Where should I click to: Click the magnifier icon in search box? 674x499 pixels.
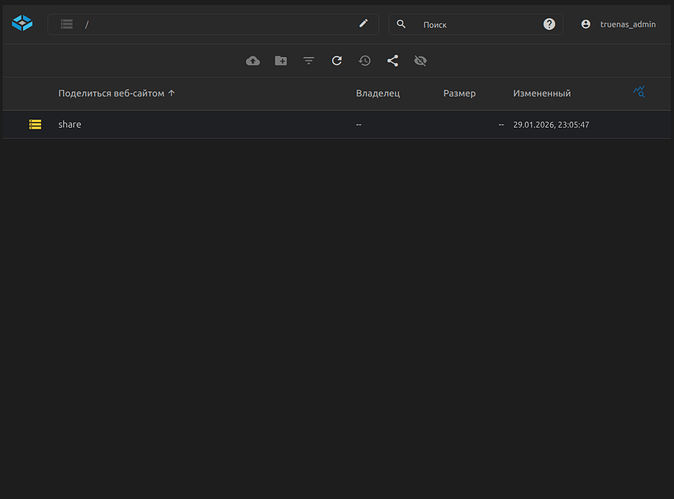[402, 24]
